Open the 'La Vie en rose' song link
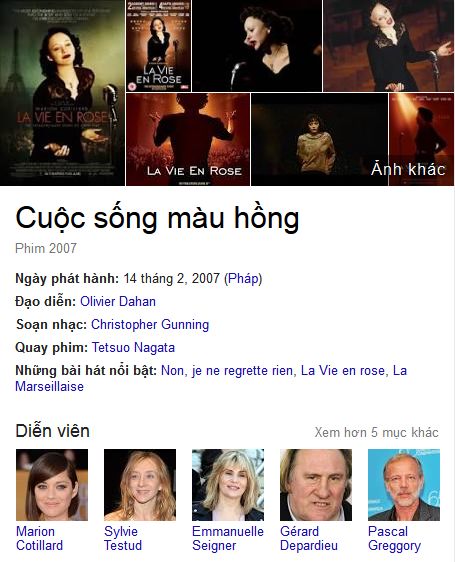 coord(343,370)
